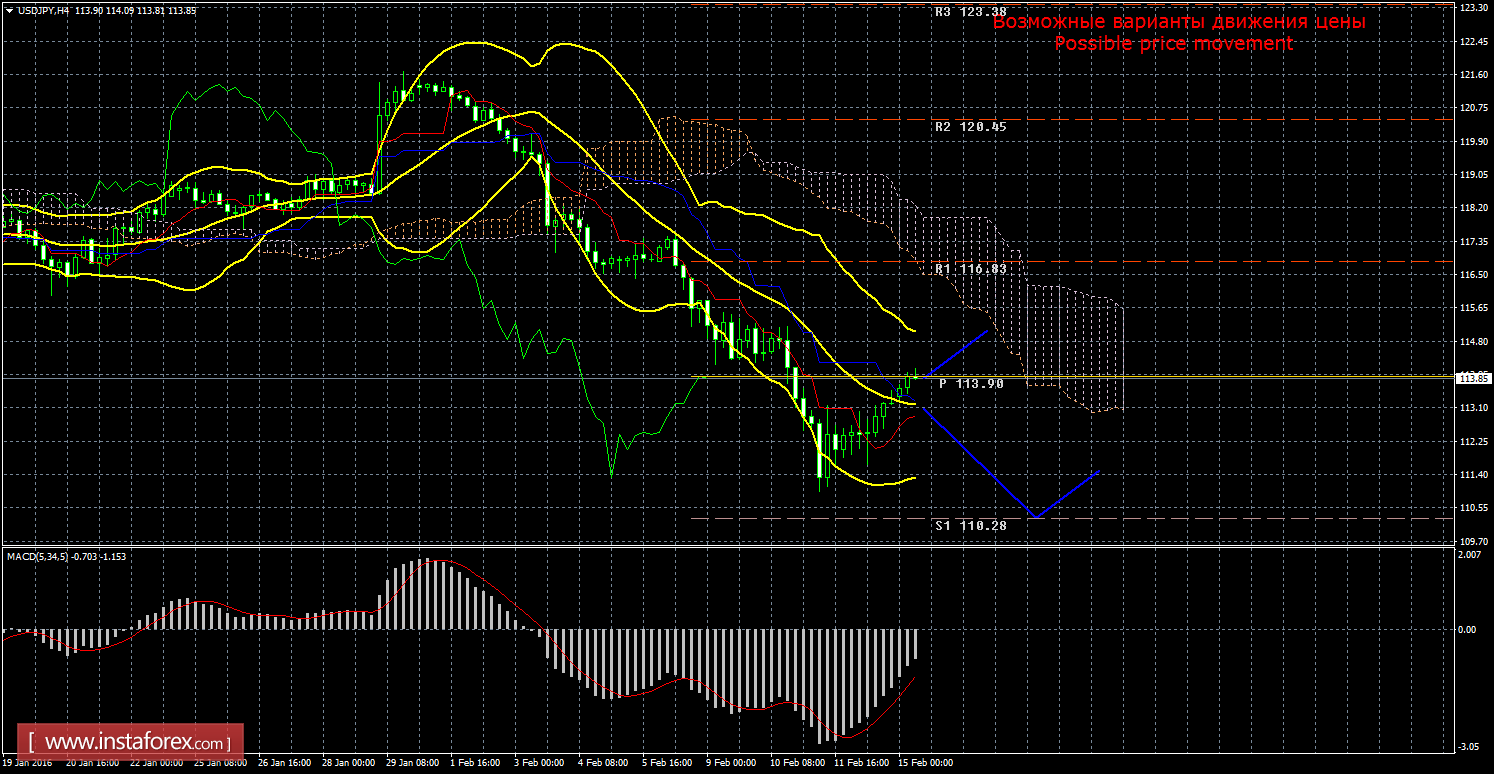Image resolution: width=1494 pixels, height=774 pixels.
Task: Select the R2 120.45 resistance level label
Action: pos(970,127)
